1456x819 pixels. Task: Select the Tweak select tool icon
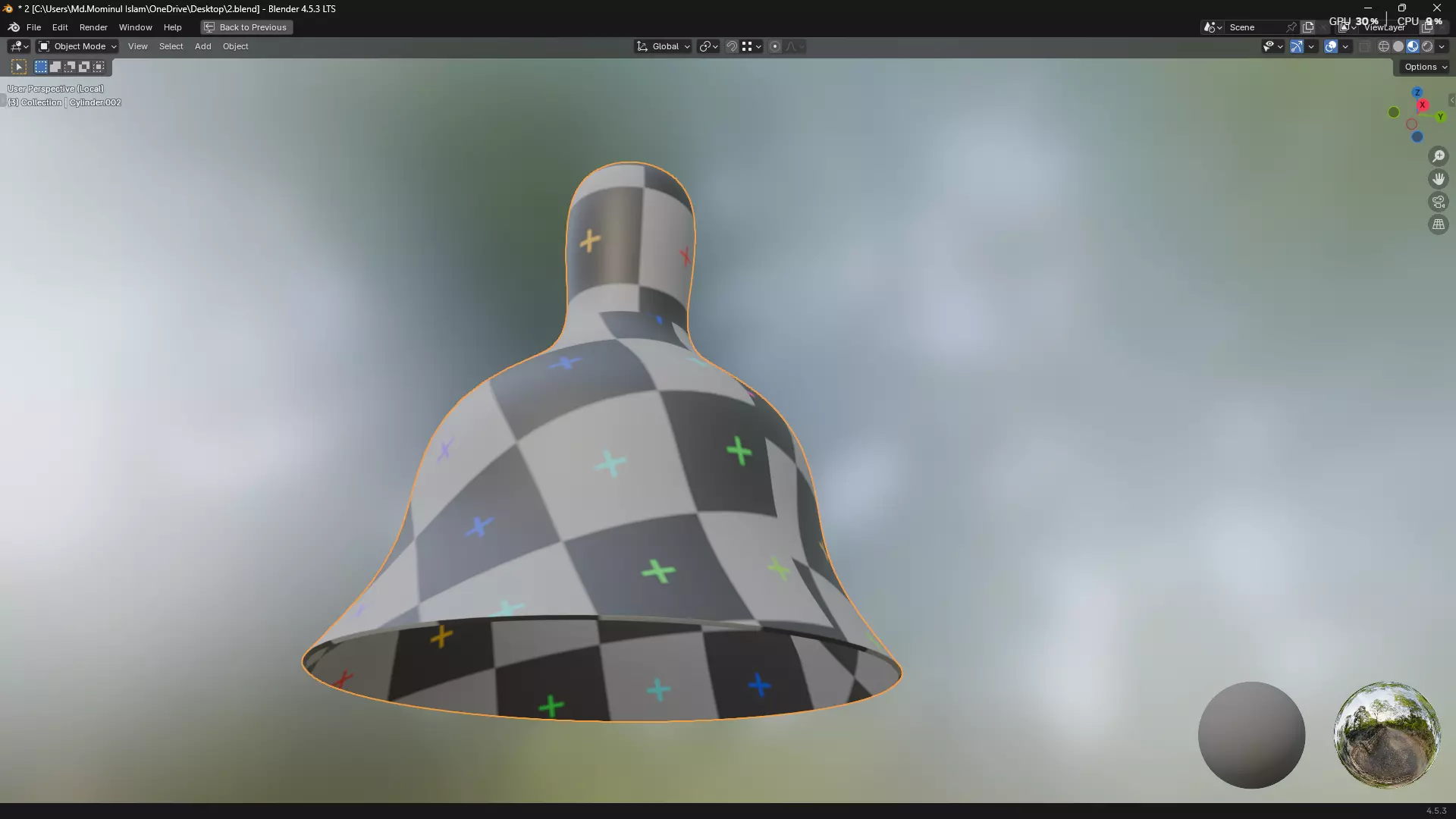tap(19, 67)
